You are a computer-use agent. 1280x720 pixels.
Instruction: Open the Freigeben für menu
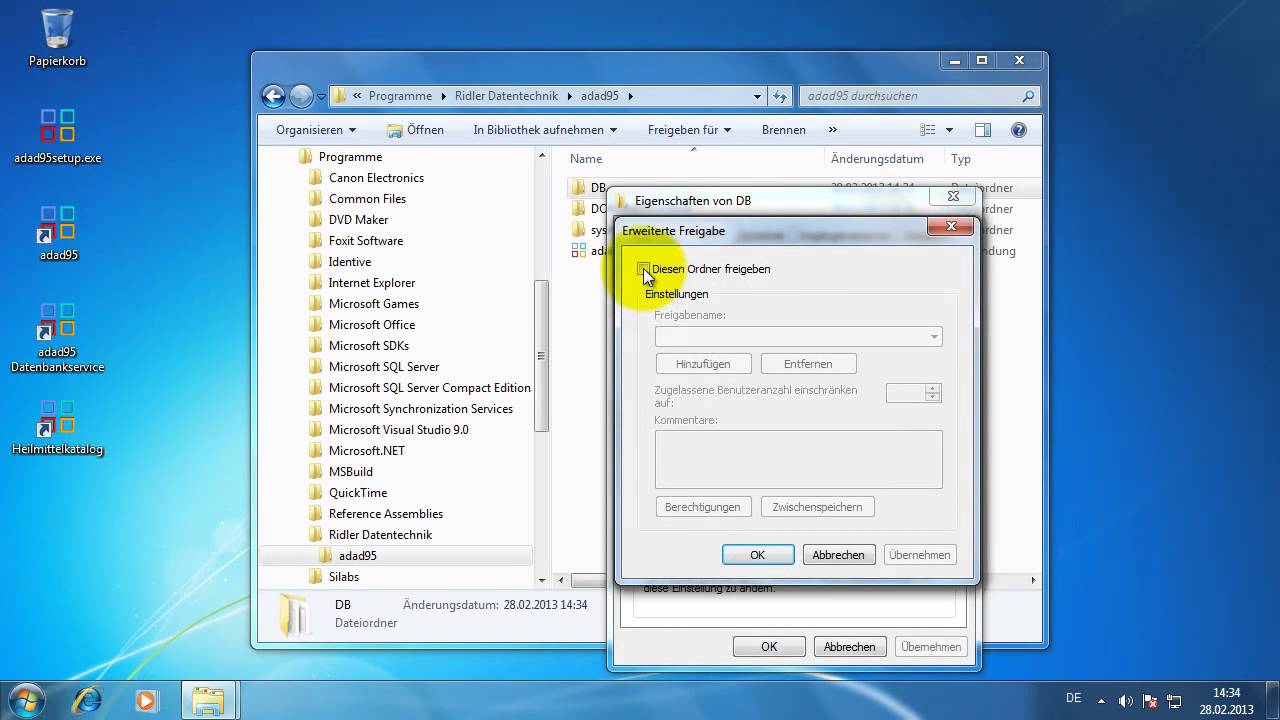pyautogui.click(x=688, y=130)
